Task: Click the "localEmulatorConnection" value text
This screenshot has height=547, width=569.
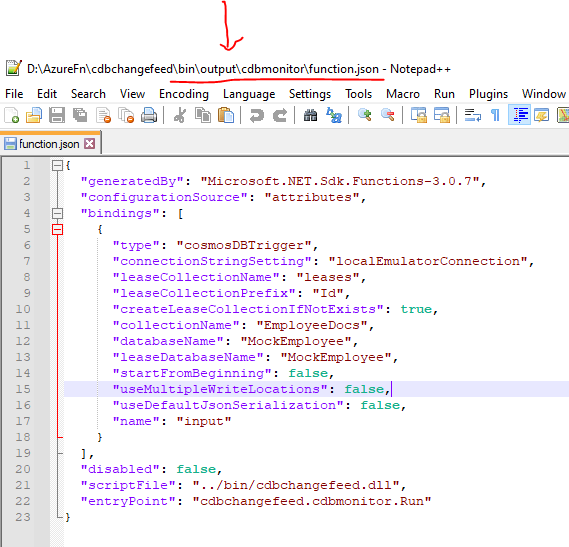Action: coord(428,261)
